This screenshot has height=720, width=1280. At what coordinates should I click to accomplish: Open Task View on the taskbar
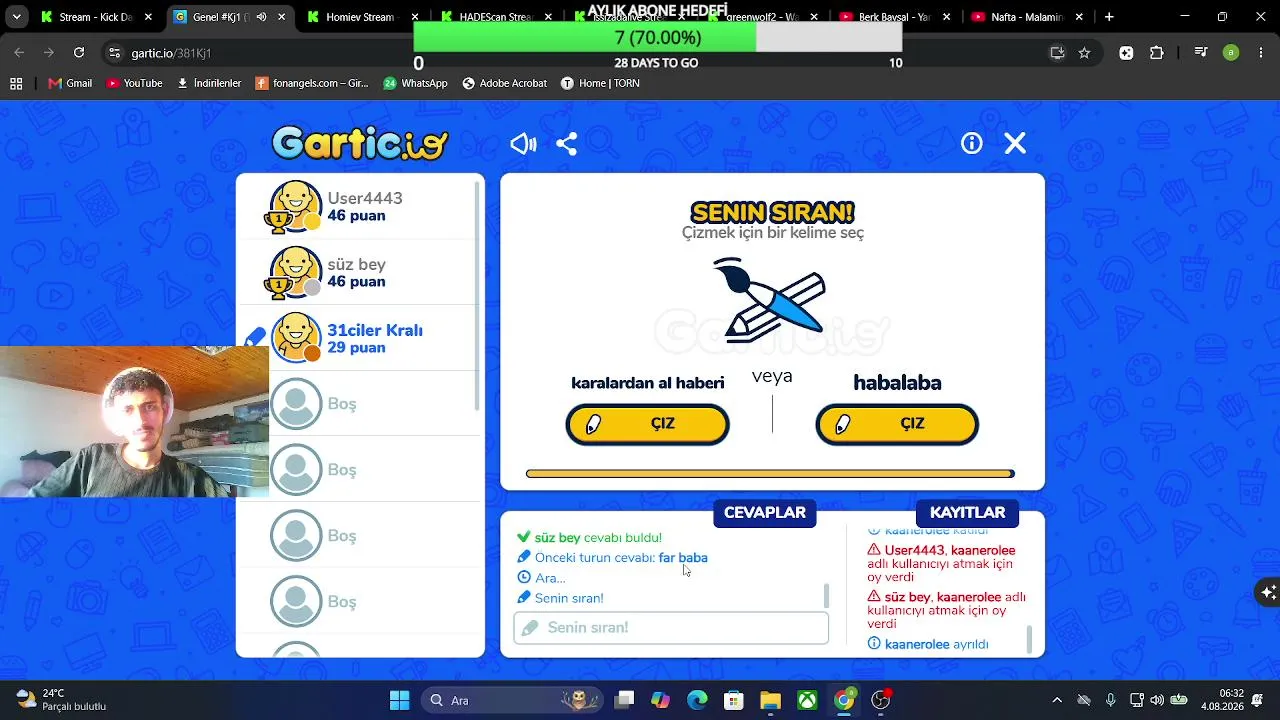click(624, 700)
